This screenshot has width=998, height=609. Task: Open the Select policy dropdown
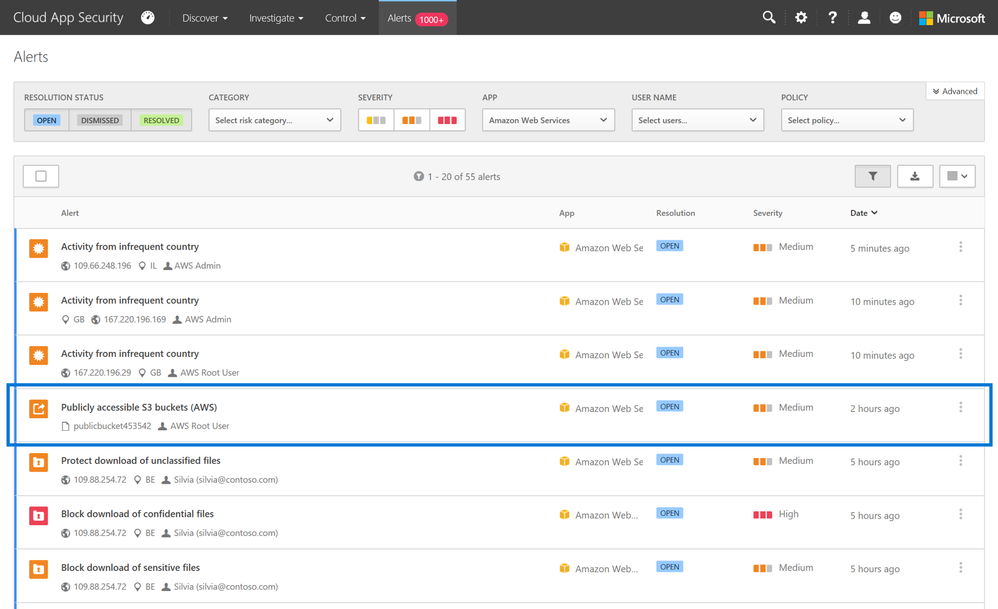[x=847, y=120]
